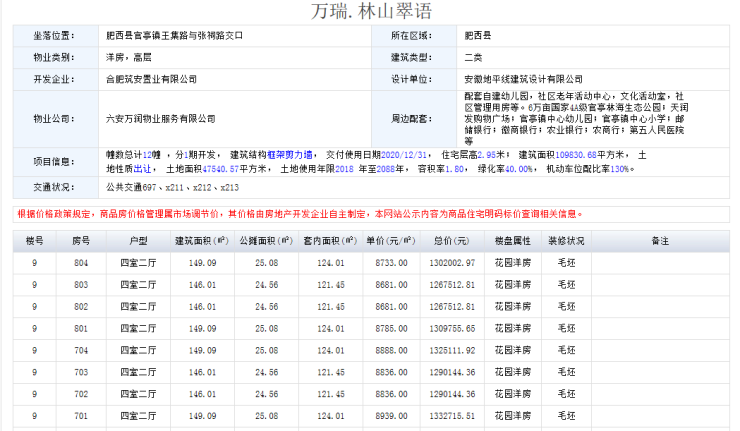This screenshot has height=431, width=740.
Task: Click the 公共交通 bus routes text
Action: pyautogui.click(x=172, y=187)
